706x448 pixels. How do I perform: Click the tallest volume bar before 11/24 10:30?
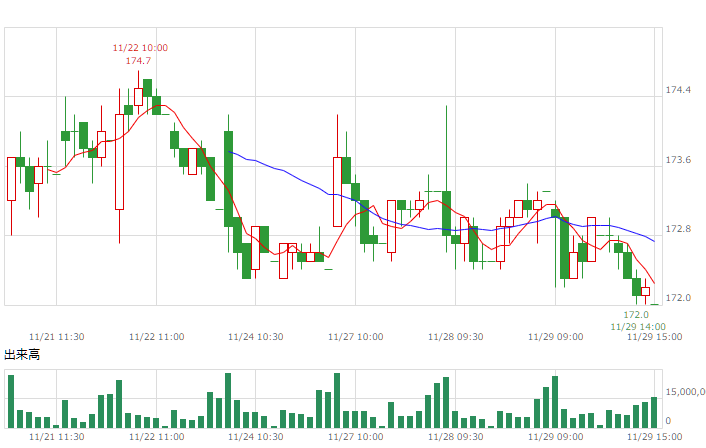pyautogui.click(x=228, y=401)
